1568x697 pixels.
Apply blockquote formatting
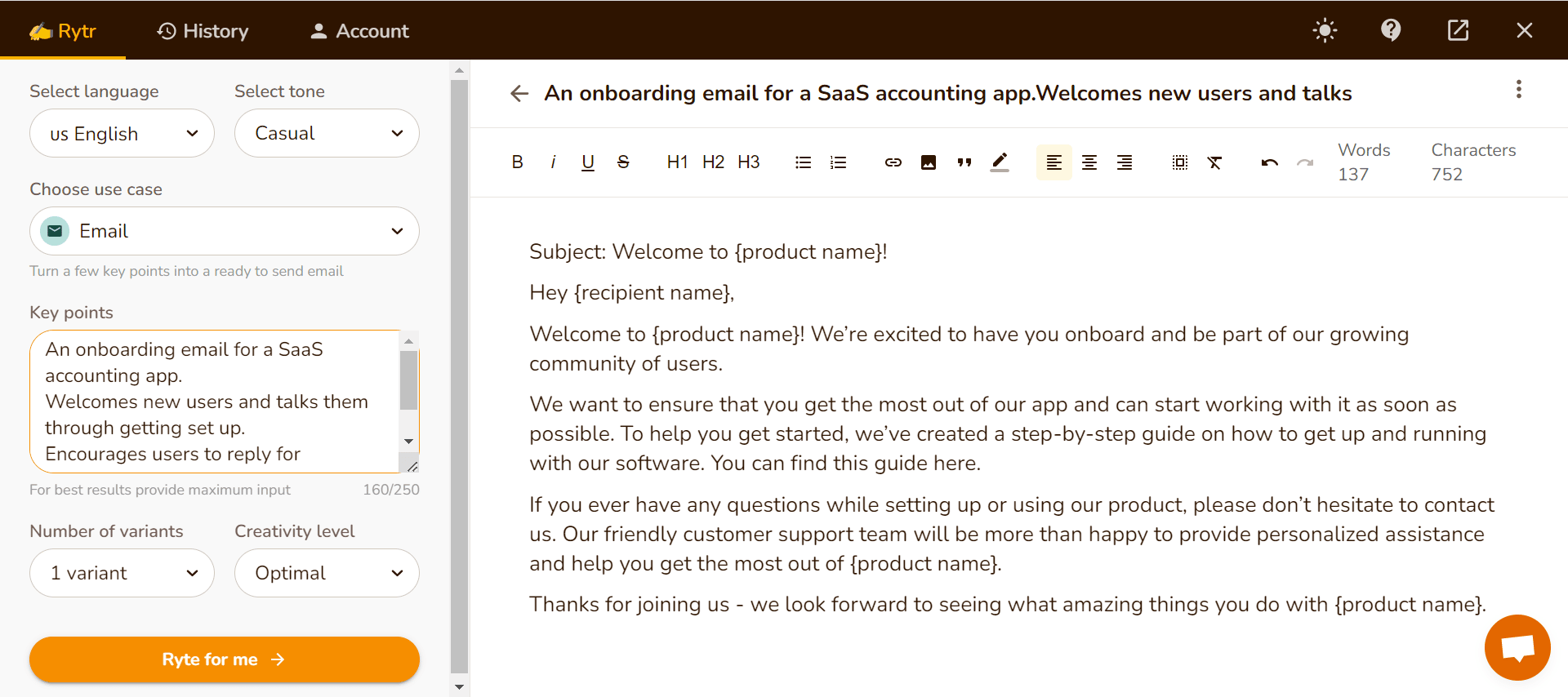click(x=964, y=162)
